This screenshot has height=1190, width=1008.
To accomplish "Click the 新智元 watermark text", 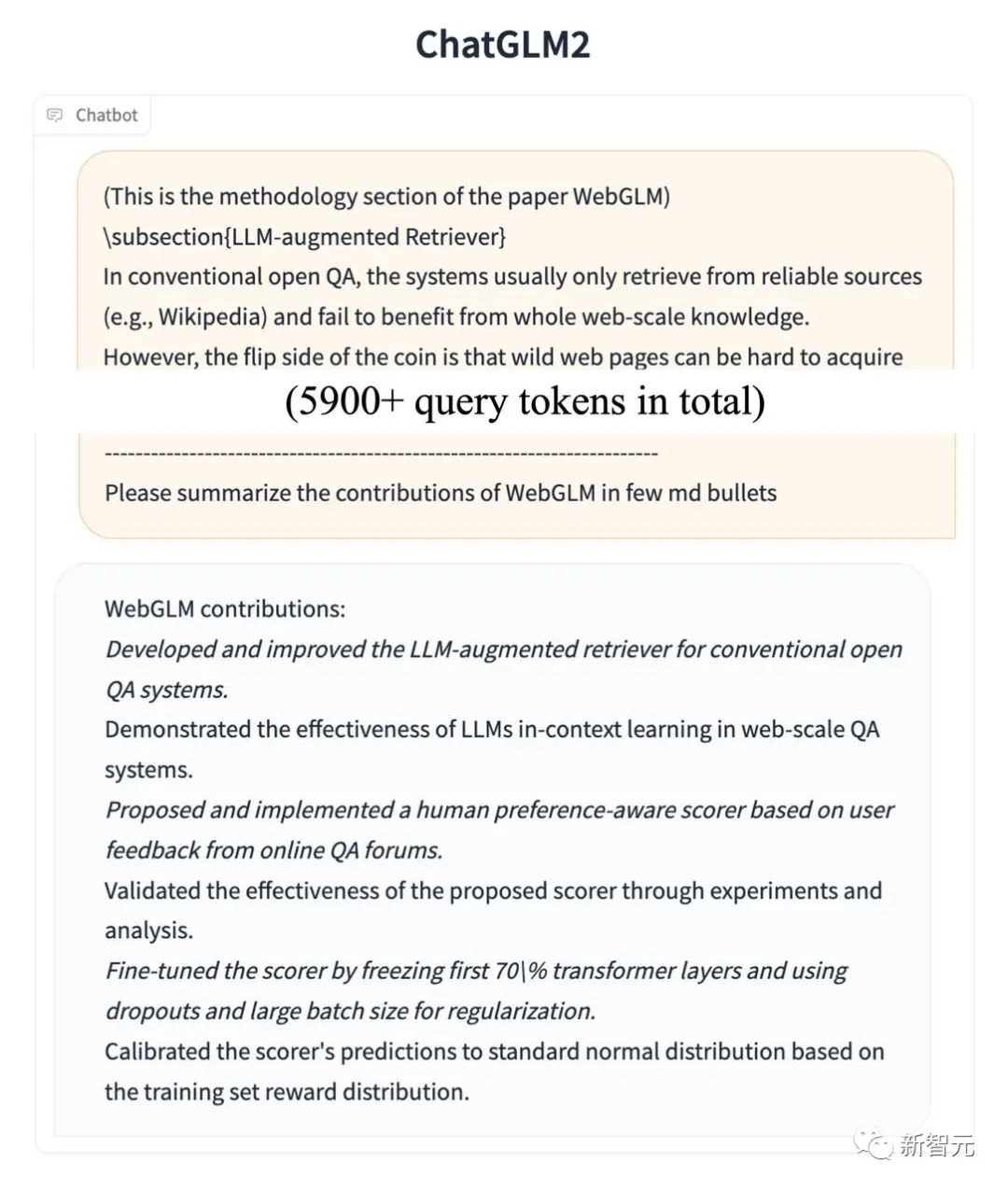I will click(937, 1144).
